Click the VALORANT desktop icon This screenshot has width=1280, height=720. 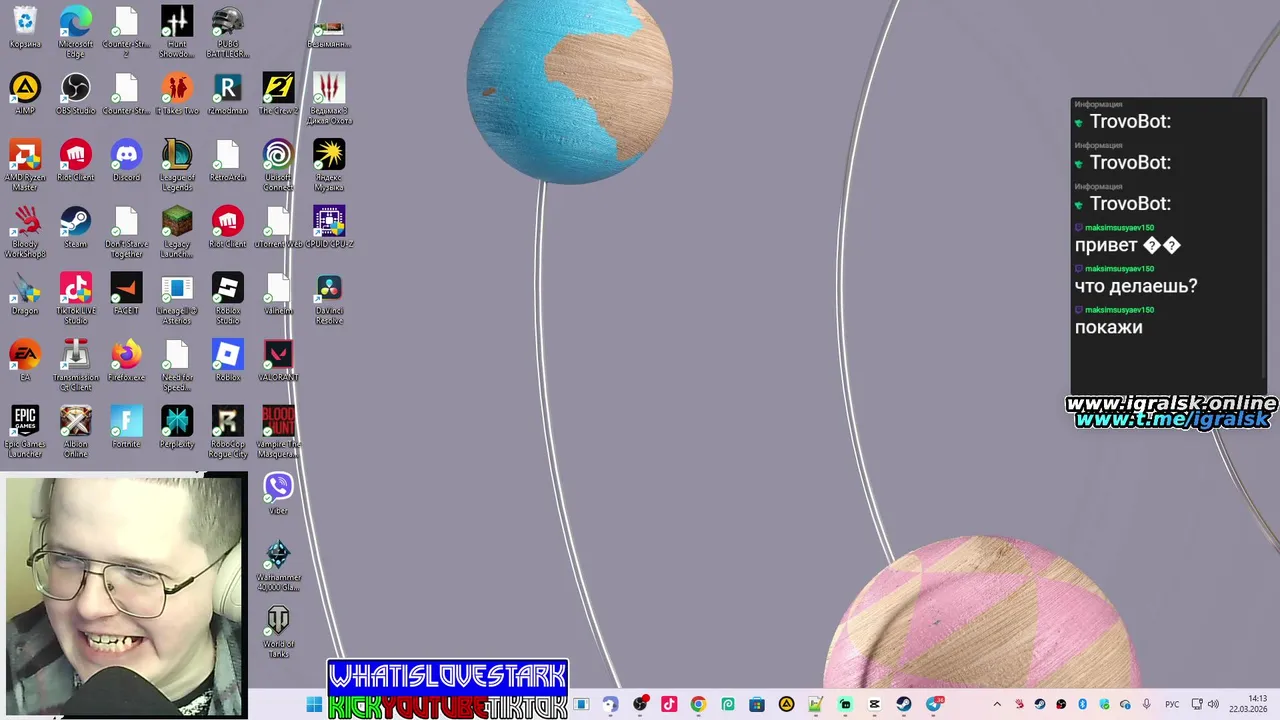(278, 360)
